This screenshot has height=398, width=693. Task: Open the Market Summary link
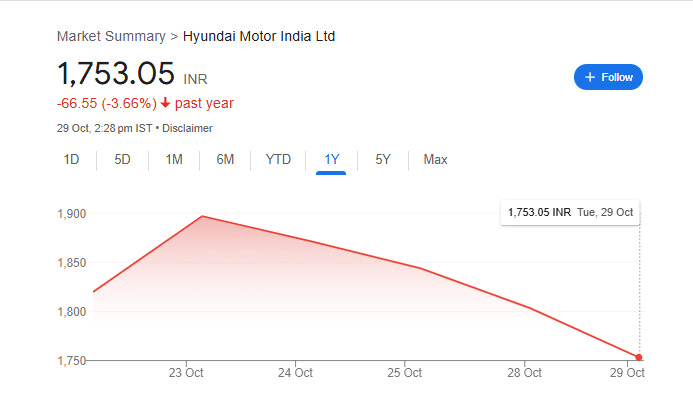click(x=111, y=36)
